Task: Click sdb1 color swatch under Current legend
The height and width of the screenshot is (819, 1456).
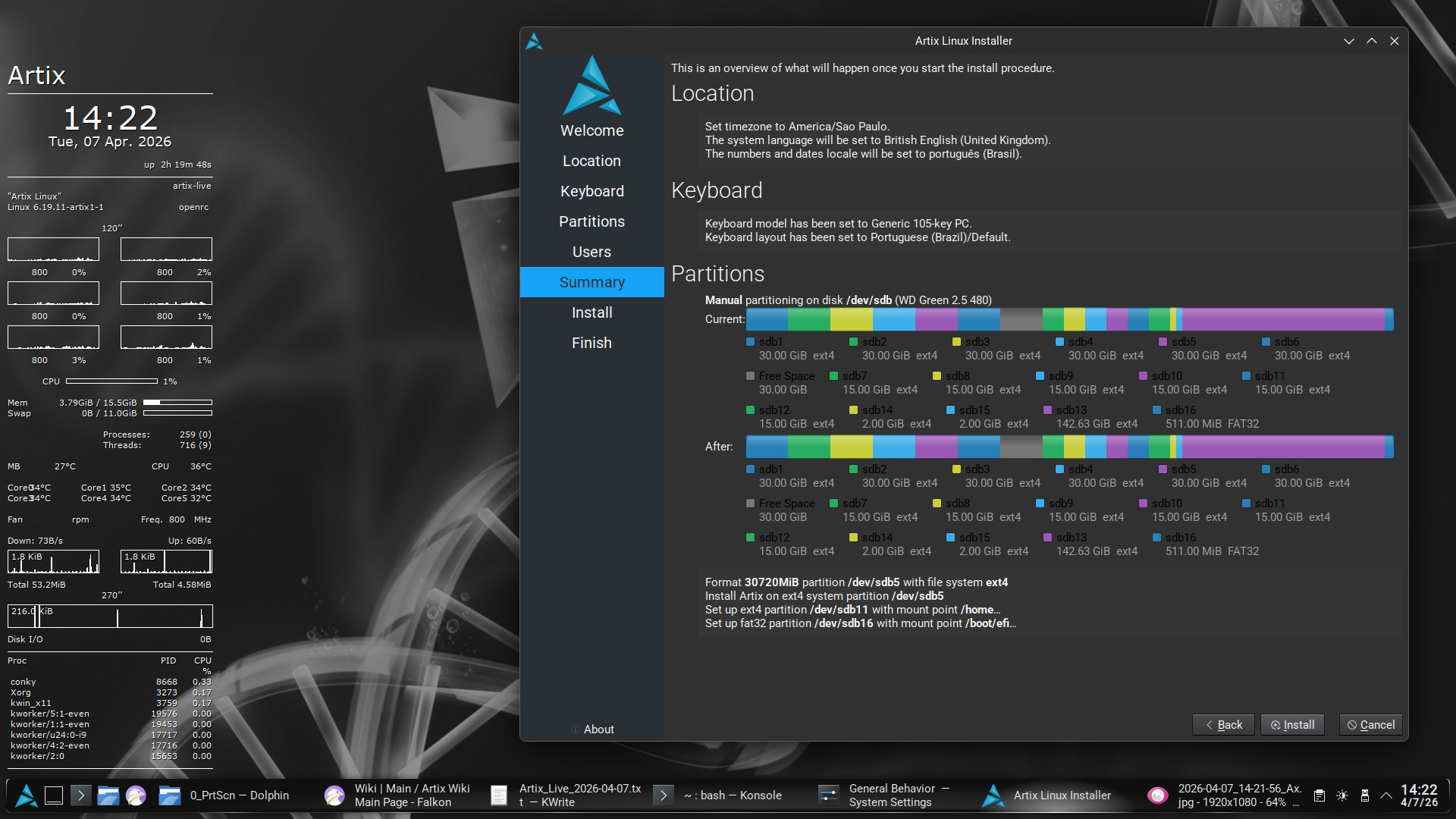Action: [x=751, y=342]
